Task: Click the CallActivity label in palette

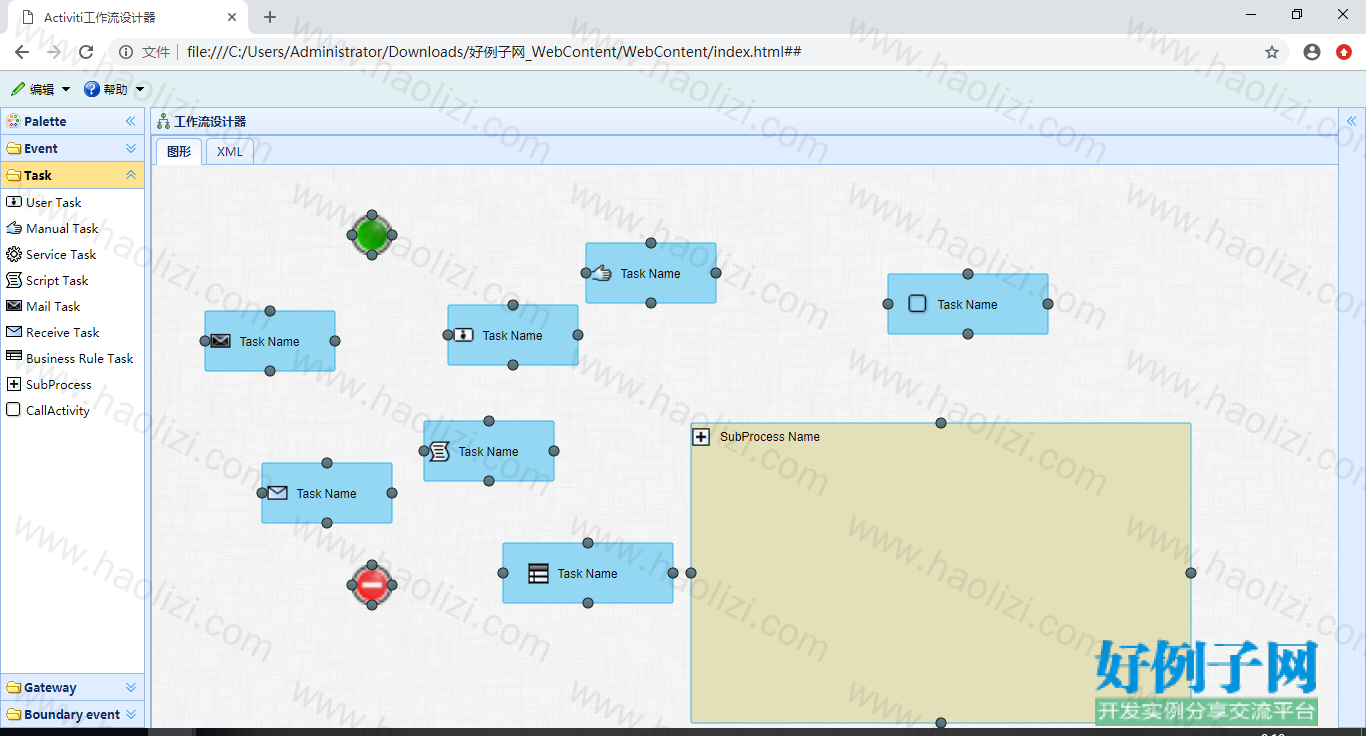Action: coord(58,410)
